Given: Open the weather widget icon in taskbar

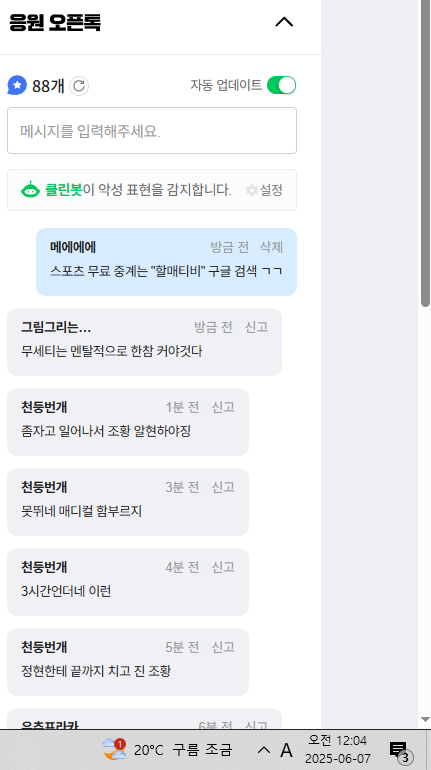Looking at the screenshot, I should pos(114,750).
